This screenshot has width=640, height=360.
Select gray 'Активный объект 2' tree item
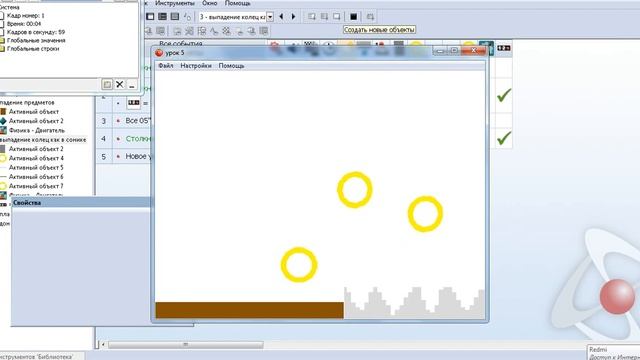pyautogui.click(x=36, y=149)
